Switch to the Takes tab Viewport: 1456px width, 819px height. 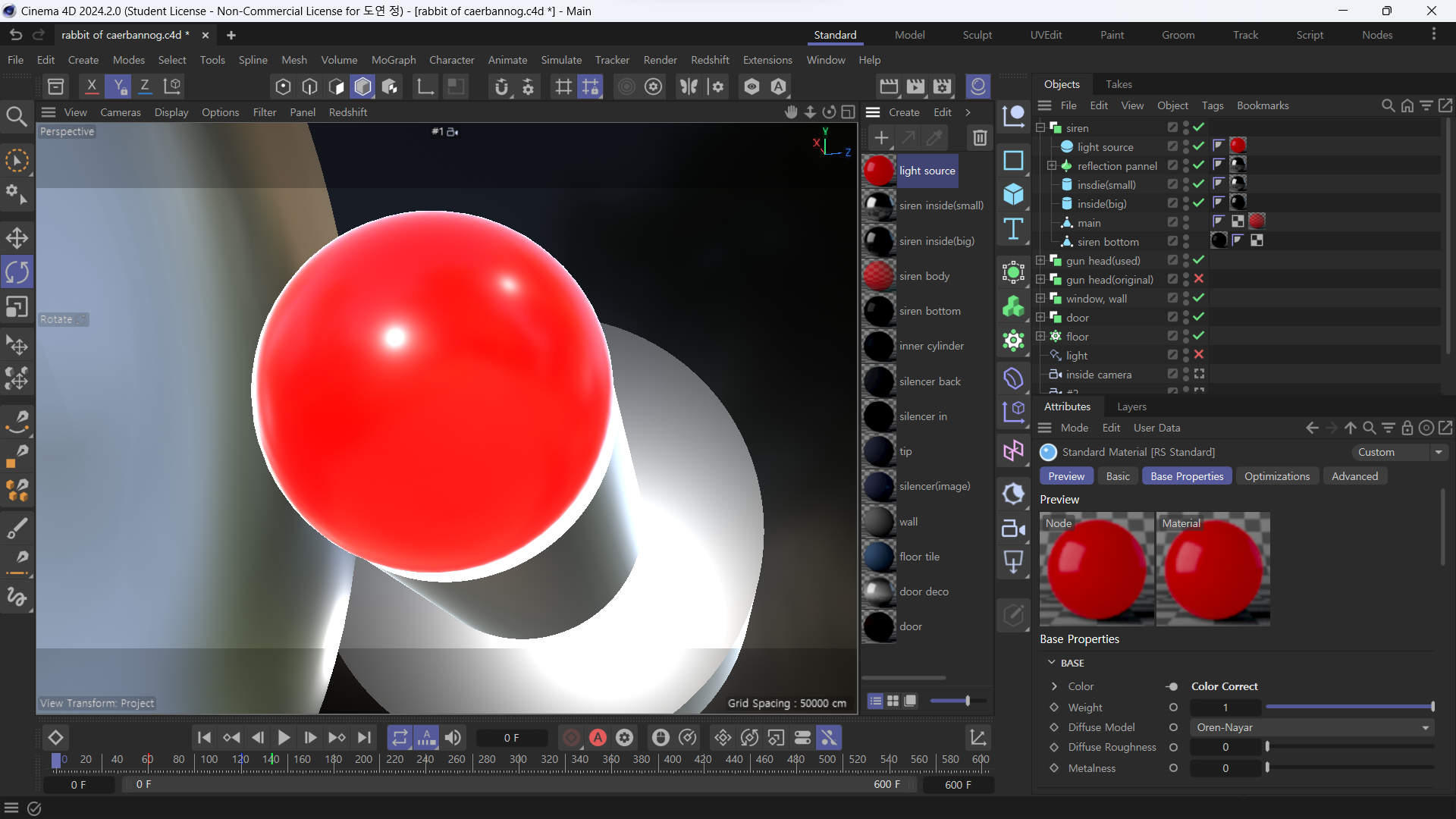click(1119, 84)
